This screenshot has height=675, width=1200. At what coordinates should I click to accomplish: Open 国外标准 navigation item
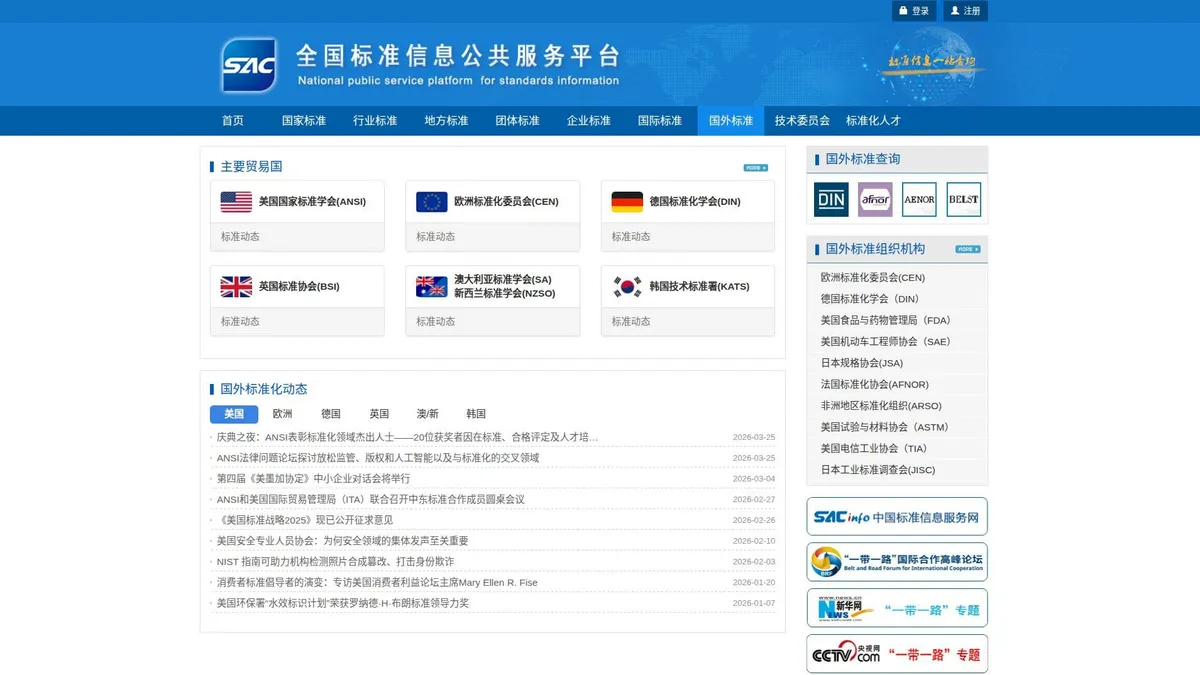(x=731, y=121)
